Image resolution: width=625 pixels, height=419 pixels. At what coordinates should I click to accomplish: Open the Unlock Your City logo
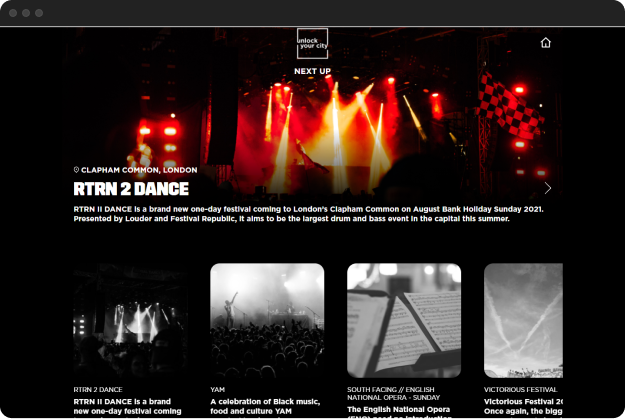312,43
